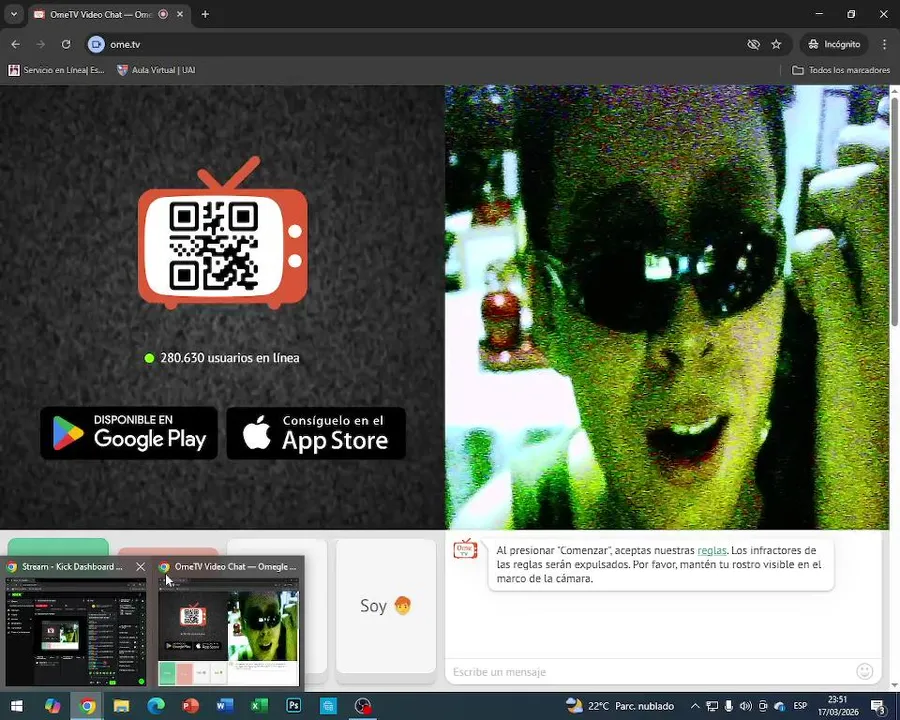Screen dimensions: 900x720
Task: Open the Chrome three-dot menu
Action: (884, 44)
